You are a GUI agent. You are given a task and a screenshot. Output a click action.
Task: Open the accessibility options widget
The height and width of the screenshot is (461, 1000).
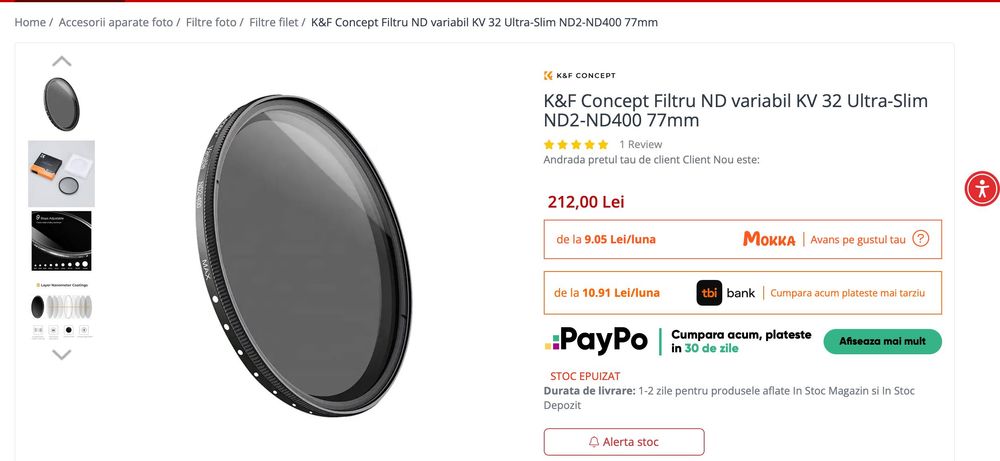[x=982, y=188]
